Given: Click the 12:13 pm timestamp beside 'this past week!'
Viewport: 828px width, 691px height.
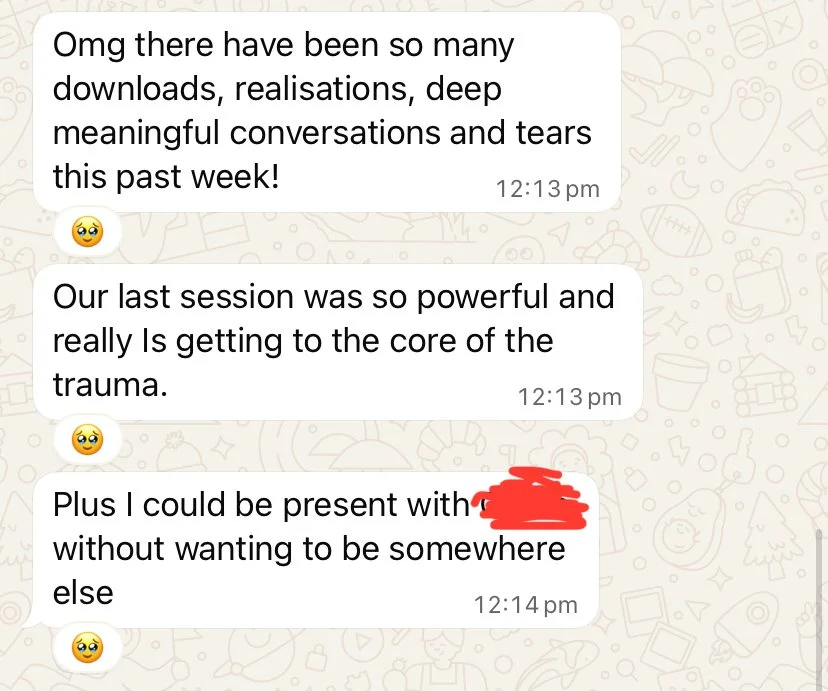Looking at the screenshot, I should [x=548, y=189].
